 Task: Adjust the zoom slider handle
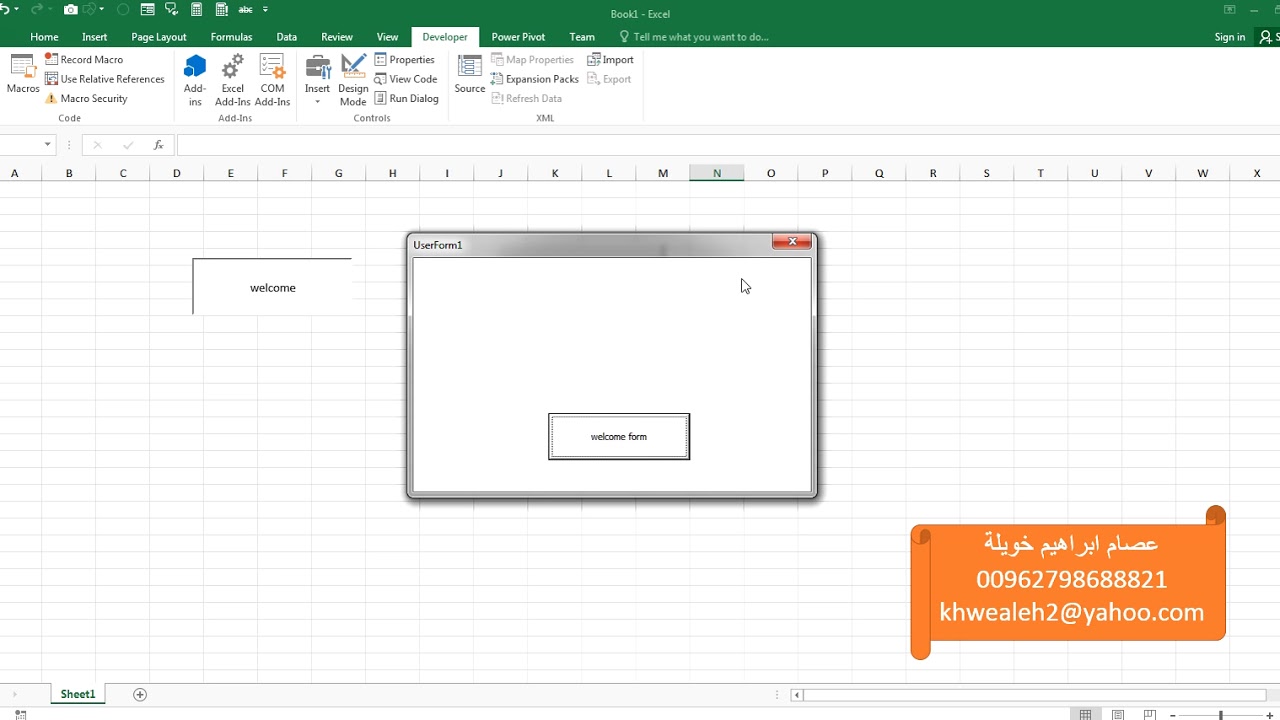coord(1220,715)
